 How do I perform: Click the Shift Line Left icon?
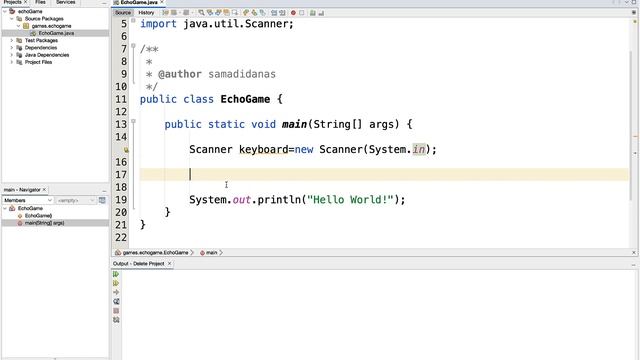274,13
